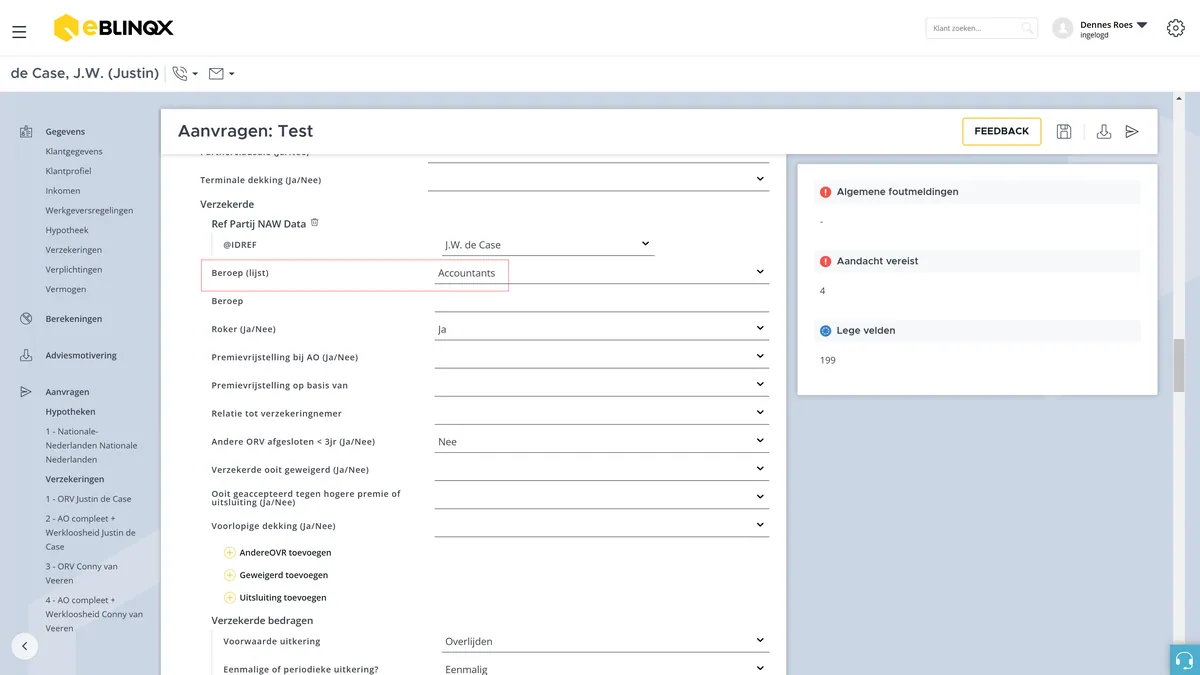Open Adviesmotivering in the sidebar
Image resolution: width=1200 pixels, height=675 pixels.
click(81, 355)
